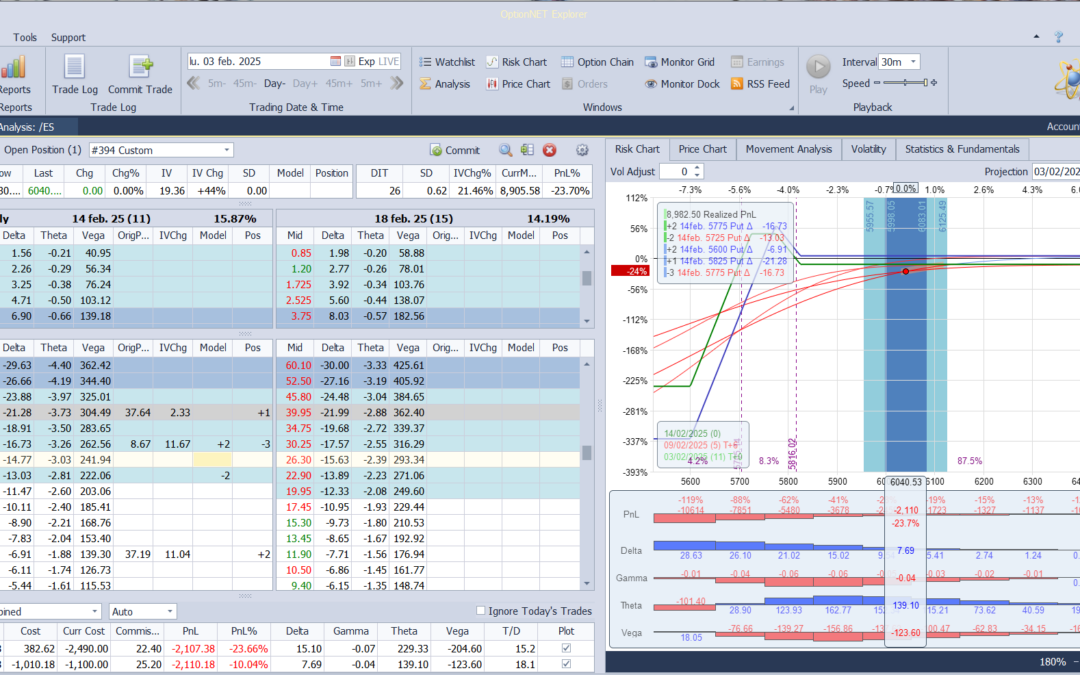Open the Support menu
This screenshot has width=1080, height=675.
[x=68, y=38]
